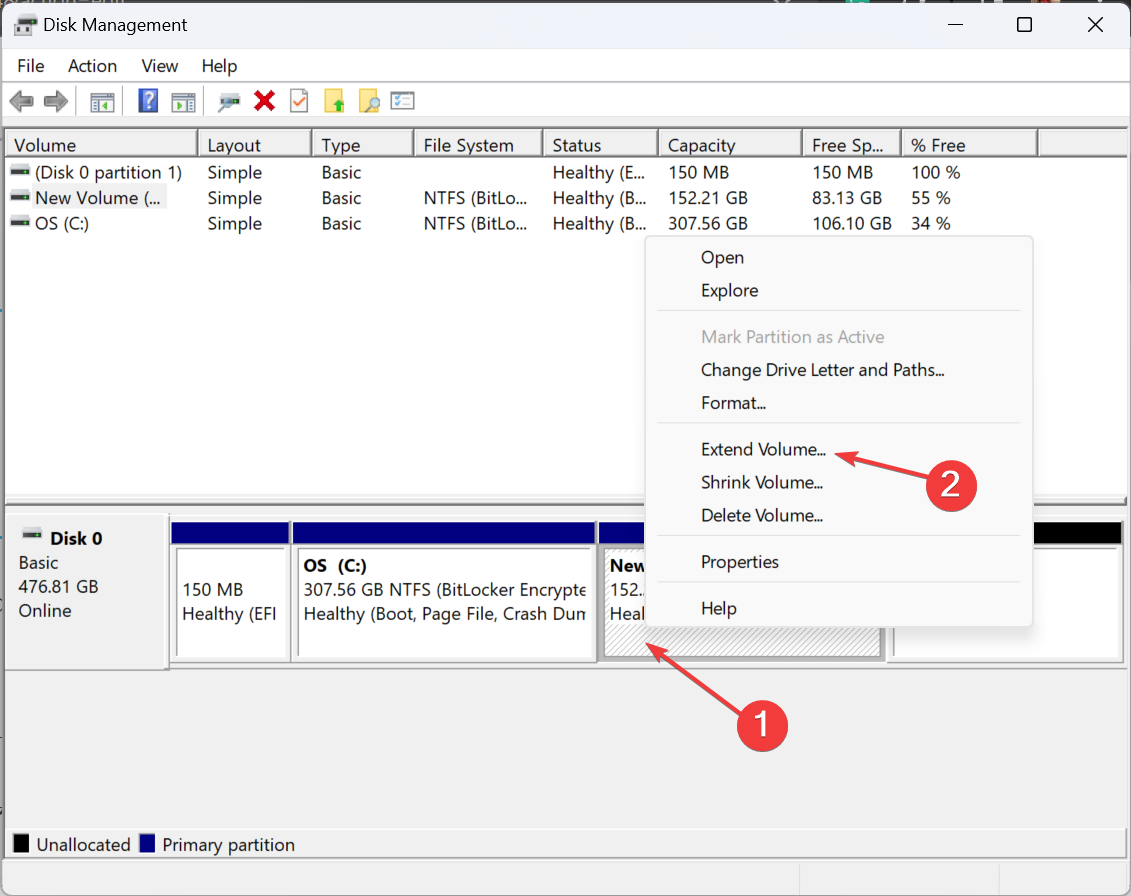This screenshot has height=896, width=1131.
Task: Click the yellow up-arrow toolbar icon
Action: [x=335, y=100]
